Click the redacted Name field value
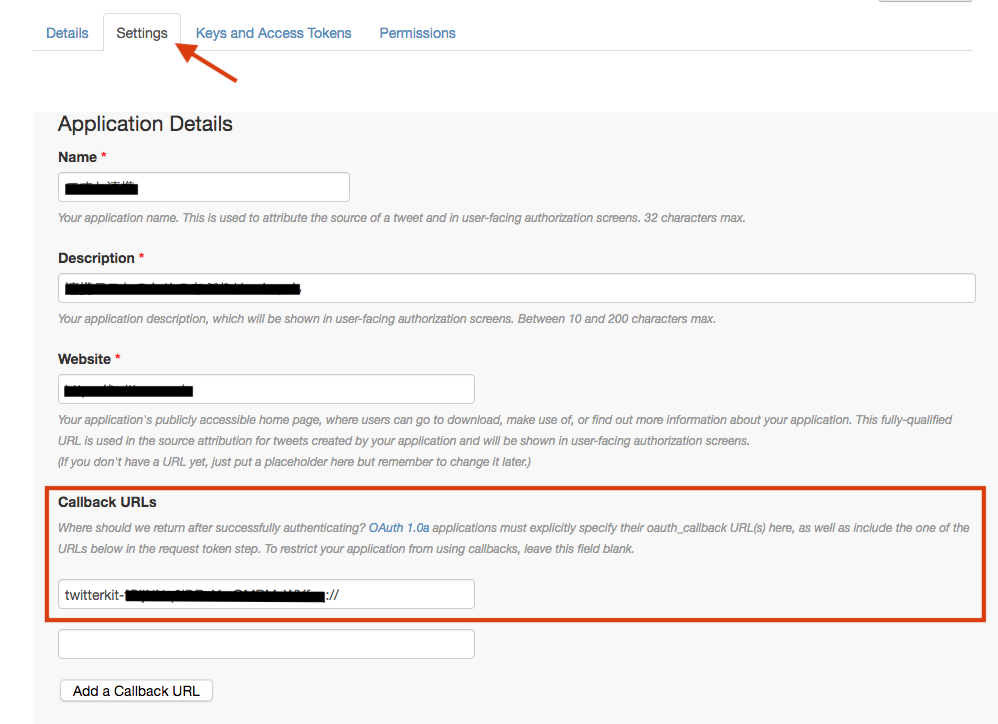The image size is (998, 724). click(x=100, y=187)
